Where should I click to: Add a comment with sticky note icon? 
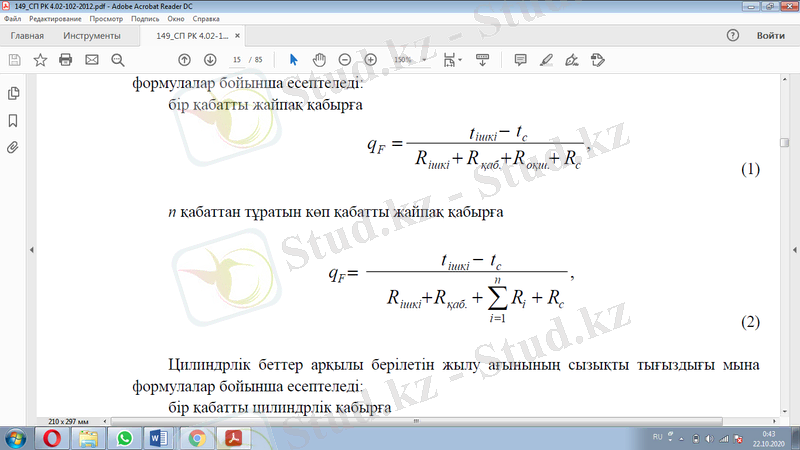(520, 60)
